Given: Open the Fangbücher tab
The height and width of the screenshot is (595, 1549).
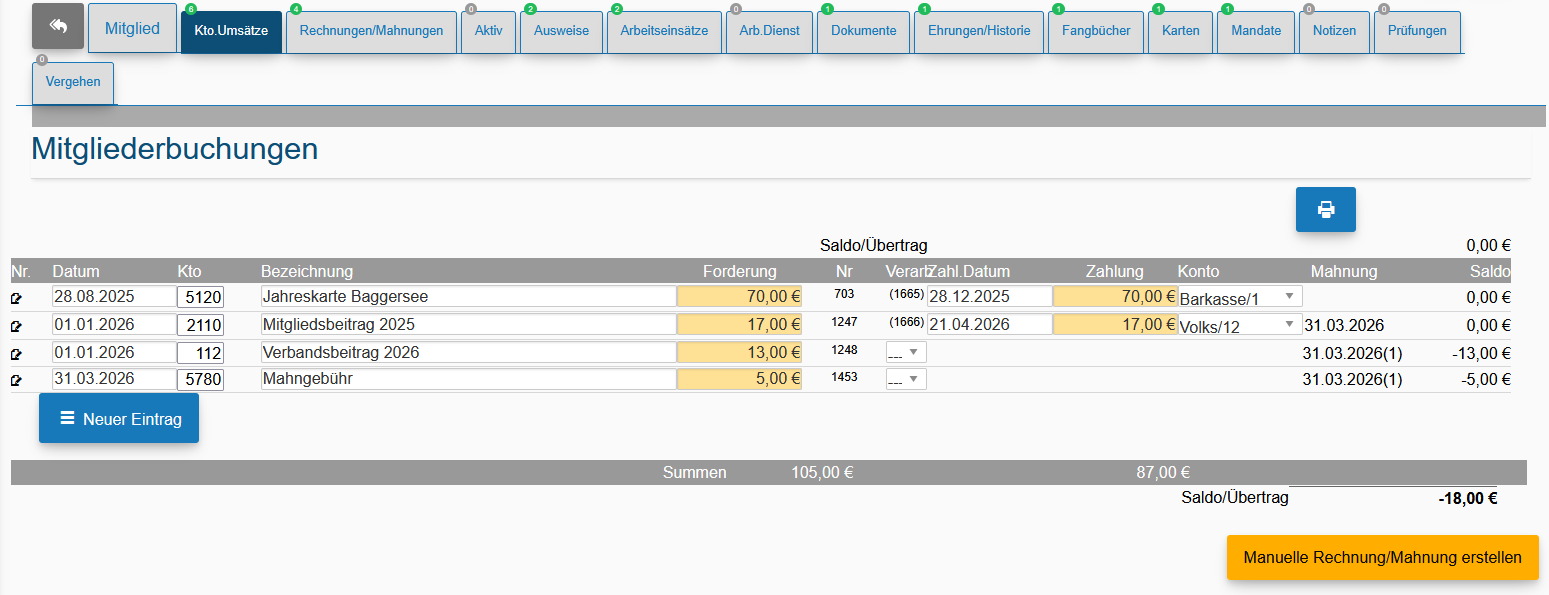Looking at the screenshot, I should tap(1096, 31).
